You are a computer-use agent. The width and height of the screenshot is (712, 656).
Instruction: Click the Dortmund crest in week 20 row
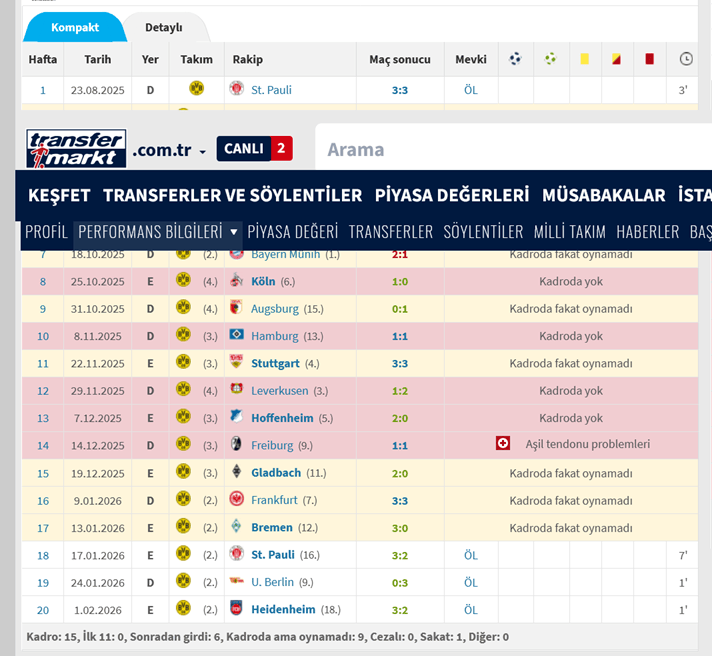183,609
